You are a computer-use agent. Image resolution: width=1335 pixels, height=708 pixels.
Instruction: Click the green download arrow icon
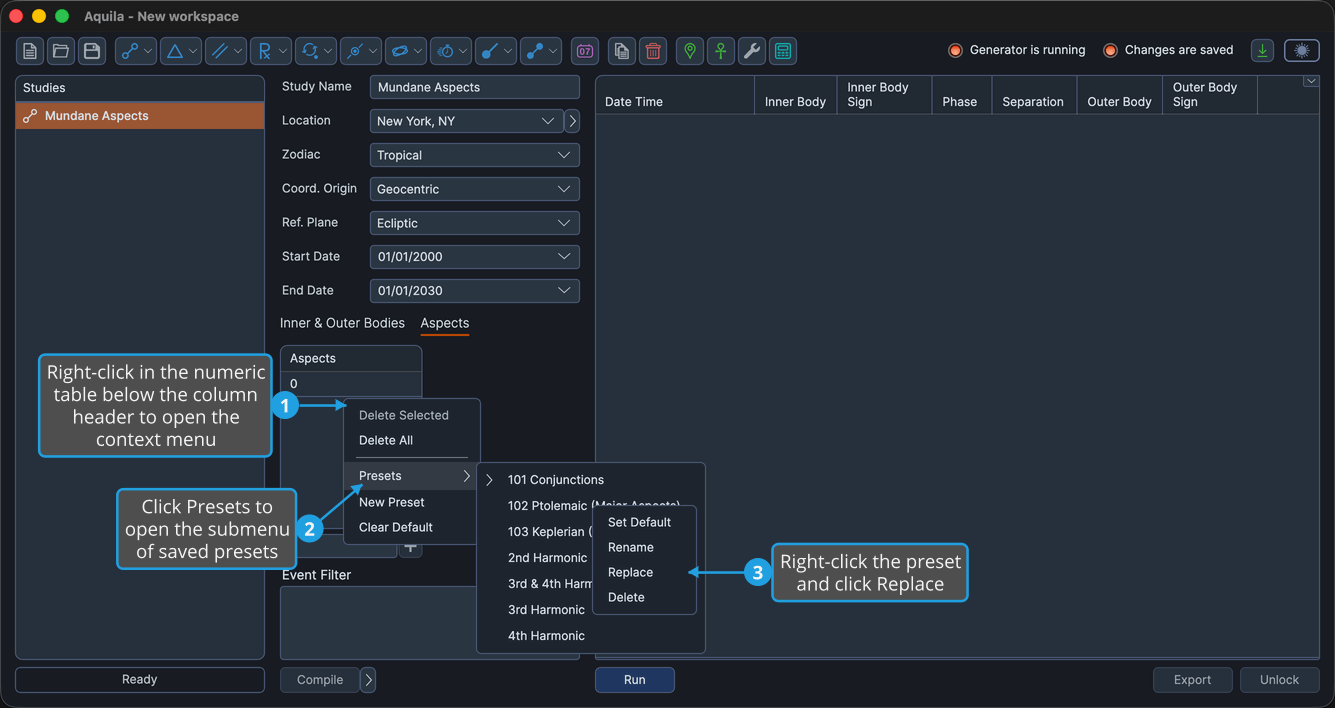pyautogui.click(x=1263, y=51)
